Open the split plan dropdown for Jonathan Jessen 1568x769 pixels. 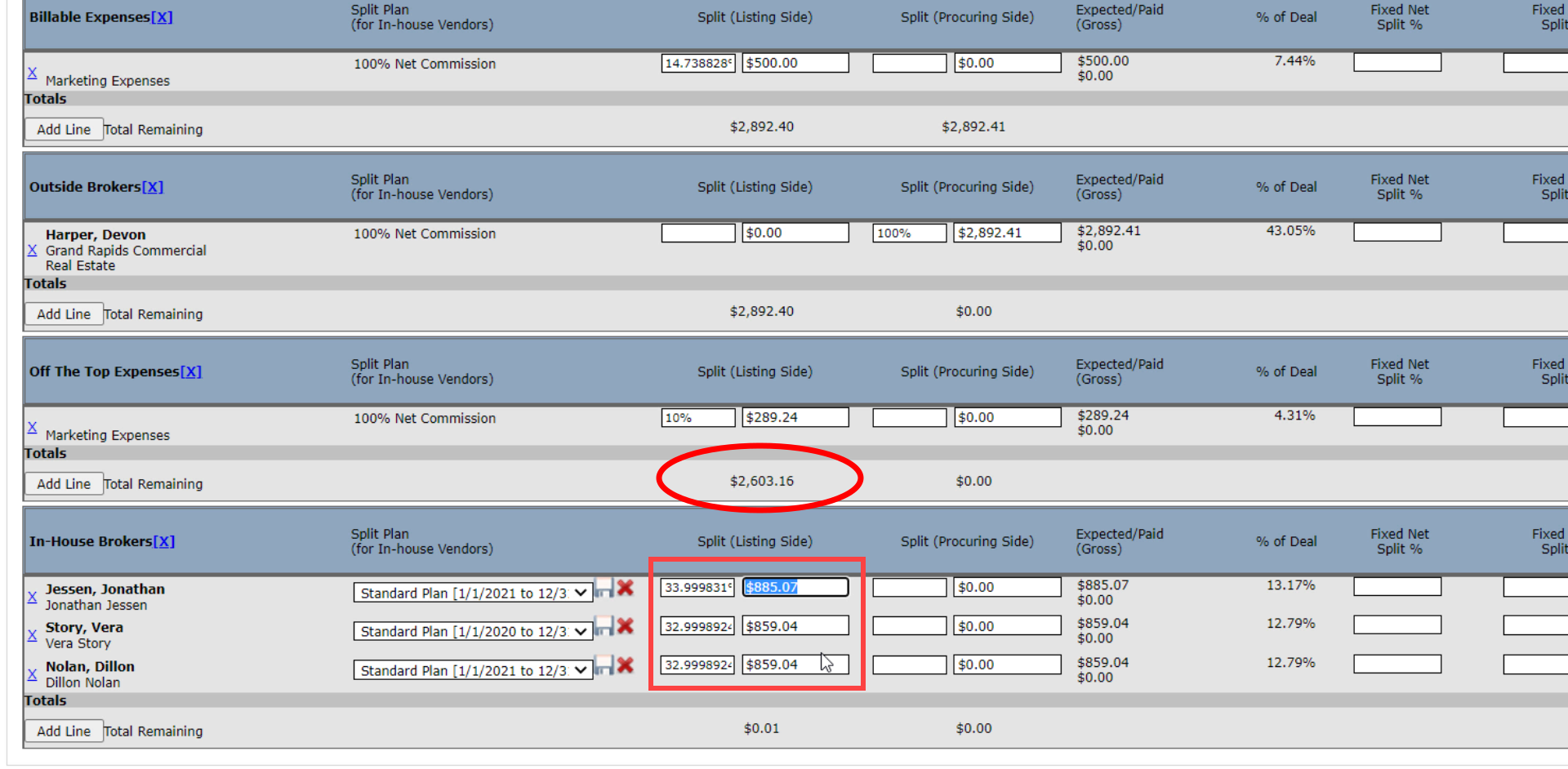coord(473,593)
